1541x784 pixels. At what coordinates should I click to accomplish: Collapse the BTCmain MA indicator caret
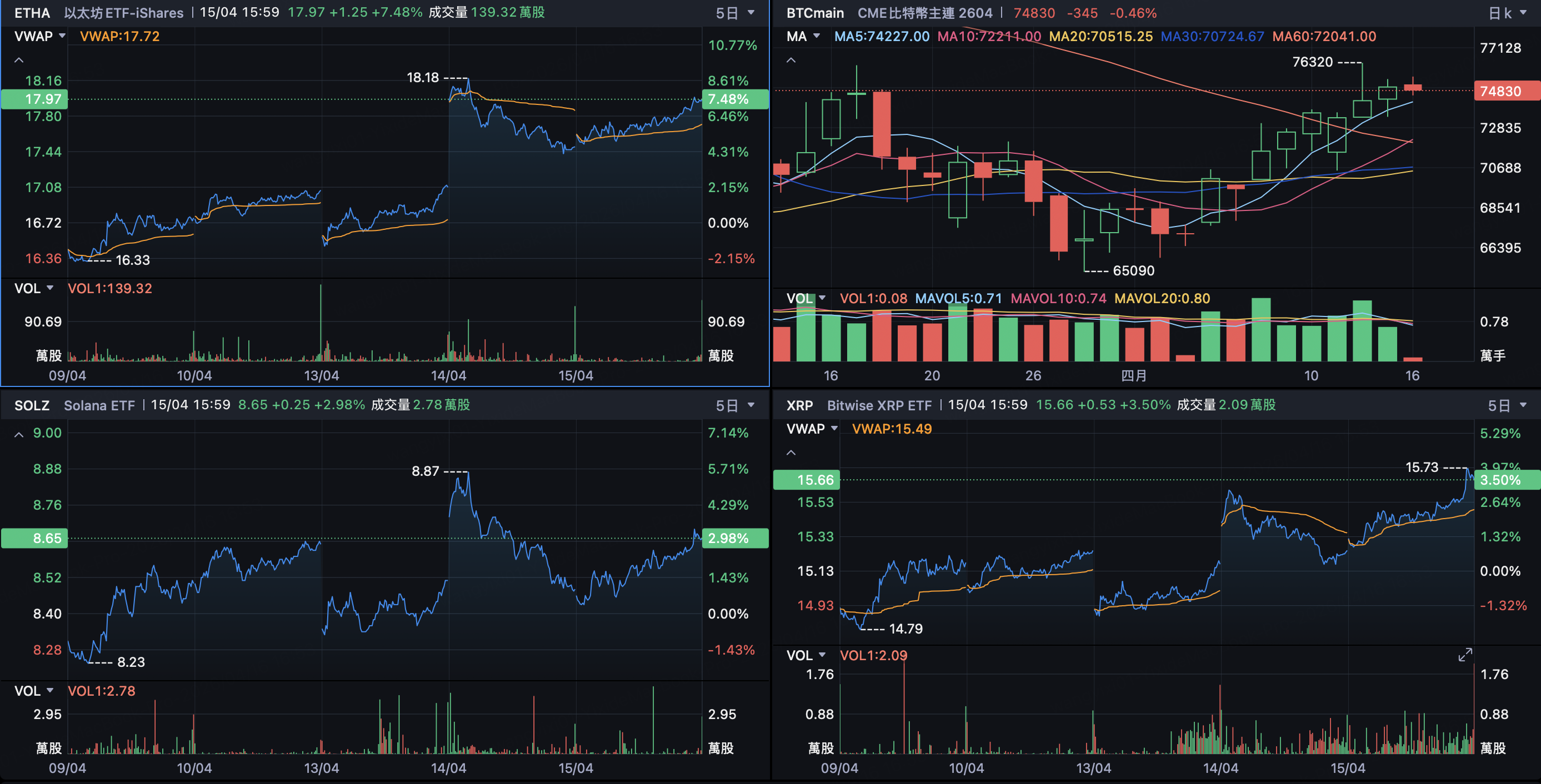click(x=791, y=61)
